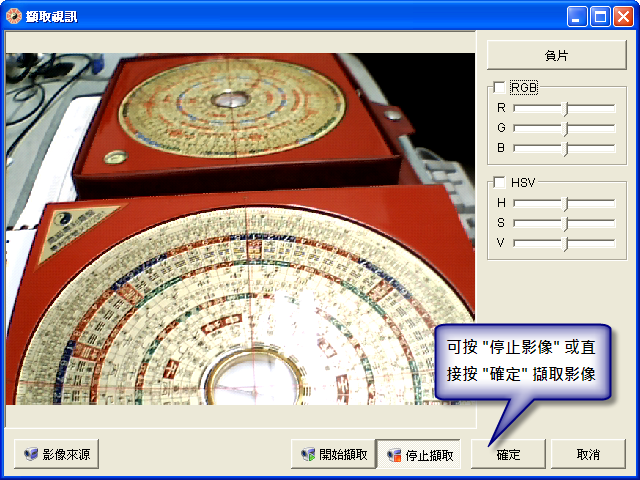Click the play-camera icon on 開始擷取
The image size is (640, 480).
point(308,454)
